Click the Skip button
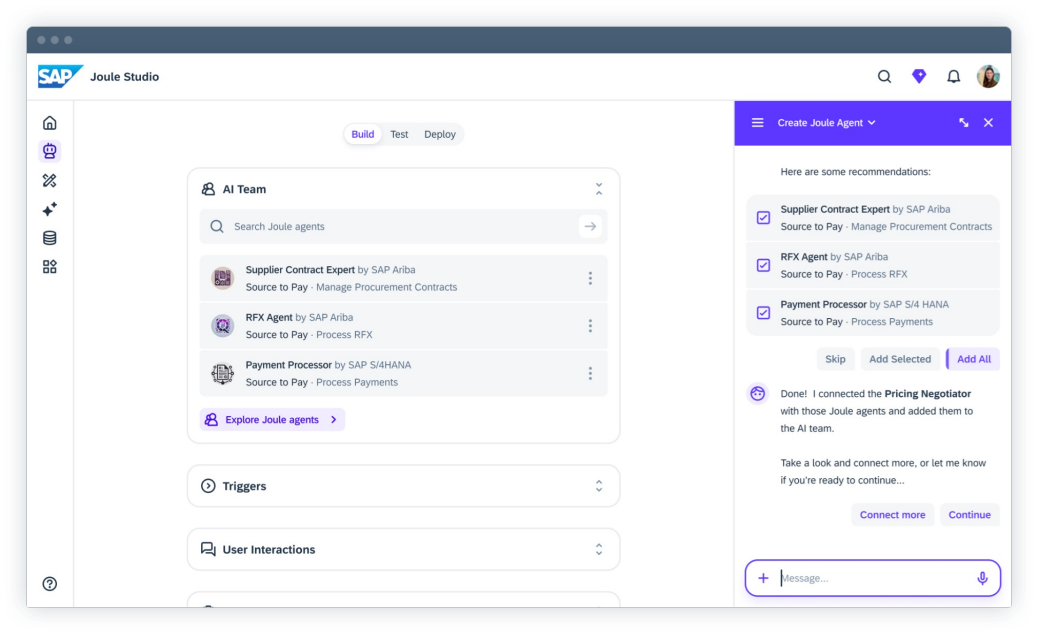Viewport: 1038px width, 634px height. coord(835,359)
